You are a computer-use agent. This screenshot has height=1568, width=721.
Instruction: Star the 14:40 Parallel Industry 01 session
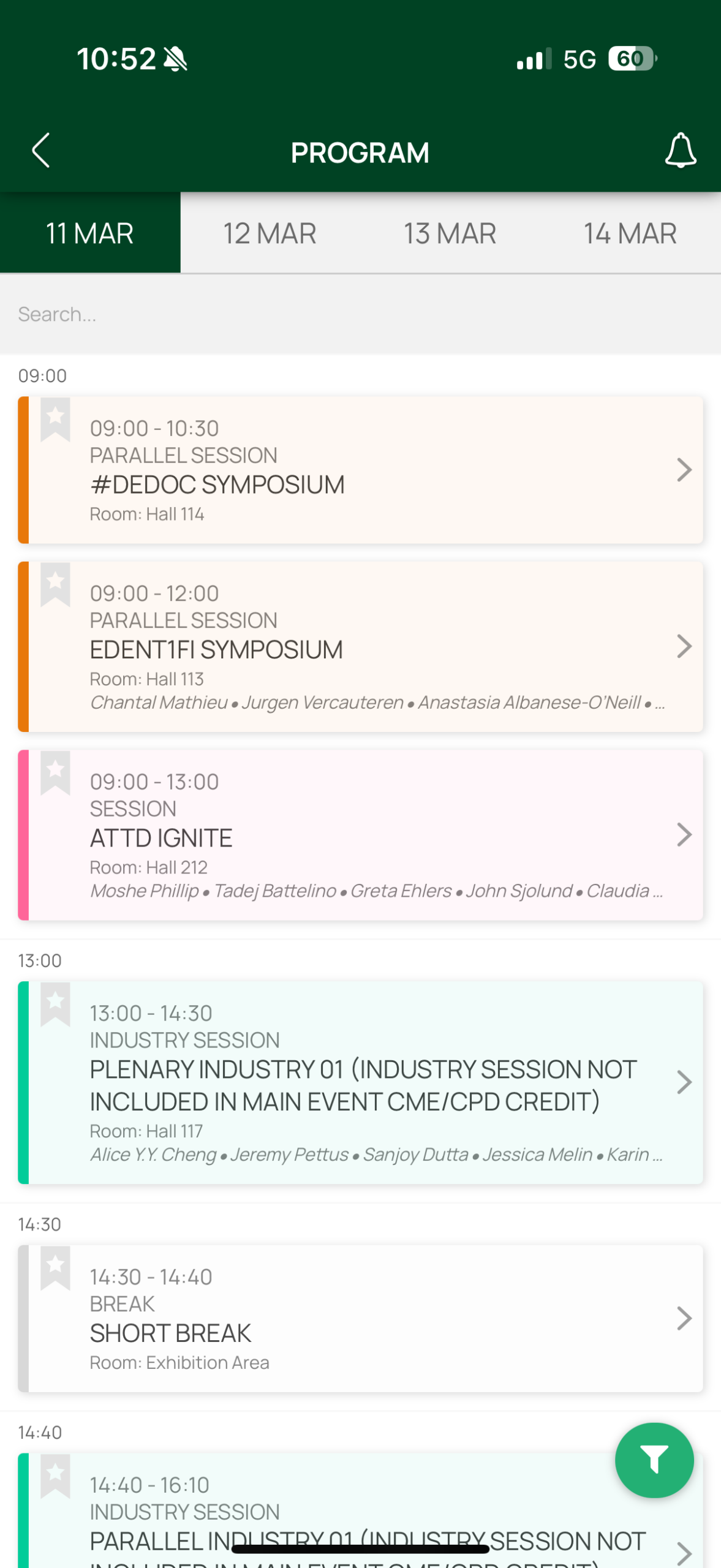click(55, 1476)
